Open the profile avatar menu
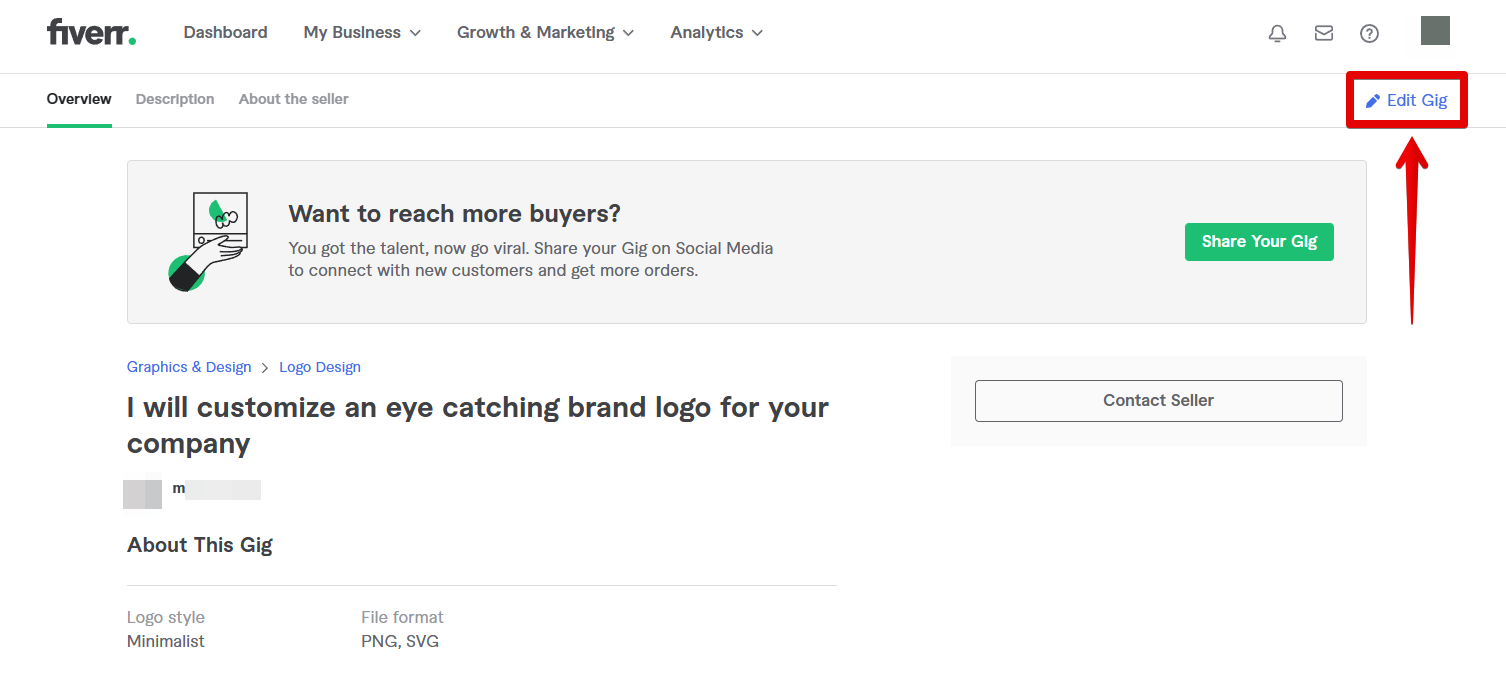1506x683 pixels. point(1434,31)
